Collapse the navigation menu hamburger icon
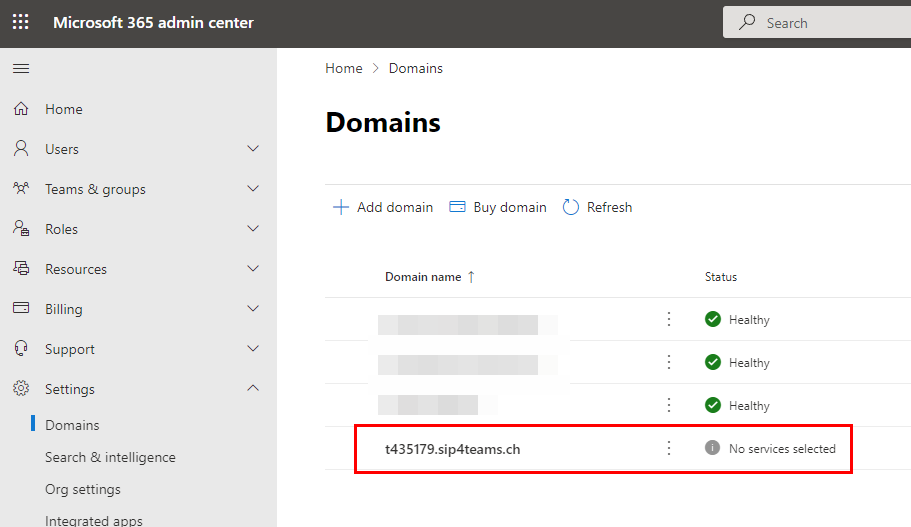This screenshot has width=911, height=527. pos(21,69)
